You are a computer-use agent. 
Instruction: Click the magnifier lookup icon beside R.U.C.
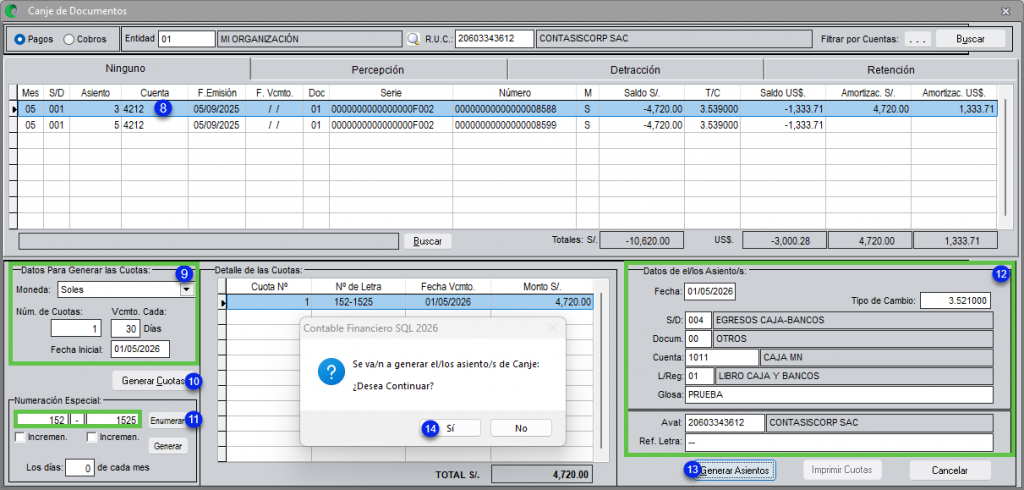[x=413, y=39]
